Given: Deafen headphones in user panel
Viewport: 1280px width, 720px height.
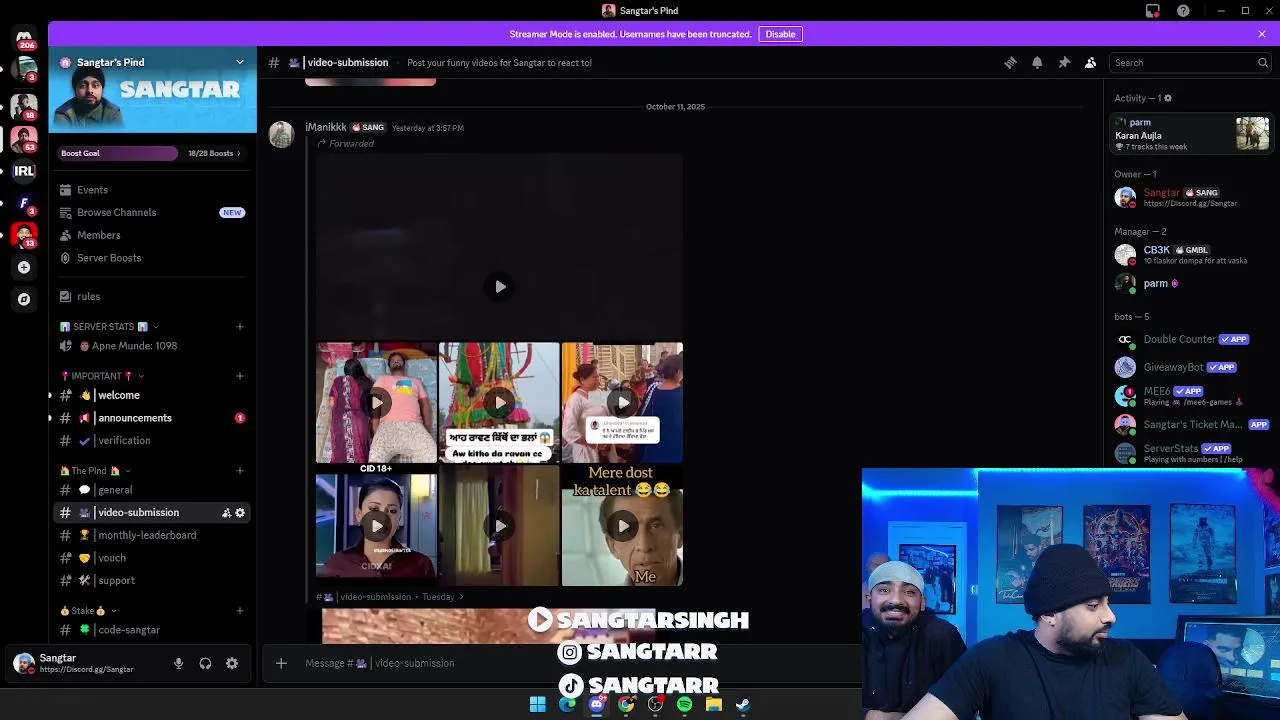Looking at the screenshot, I should coord(205,663).
